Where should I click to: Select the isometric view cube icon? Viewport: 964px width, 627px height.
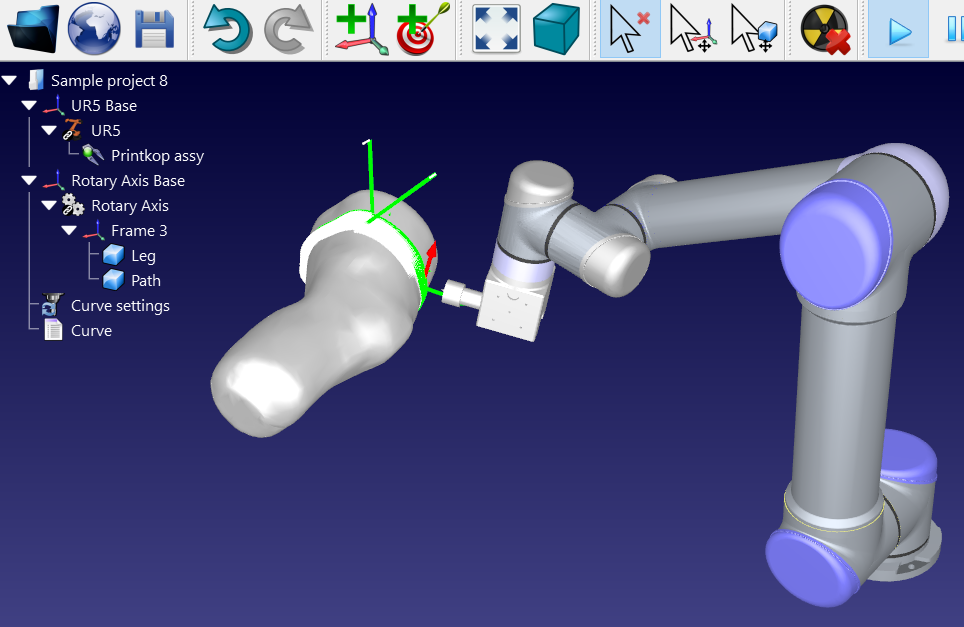tap(556, 29)
